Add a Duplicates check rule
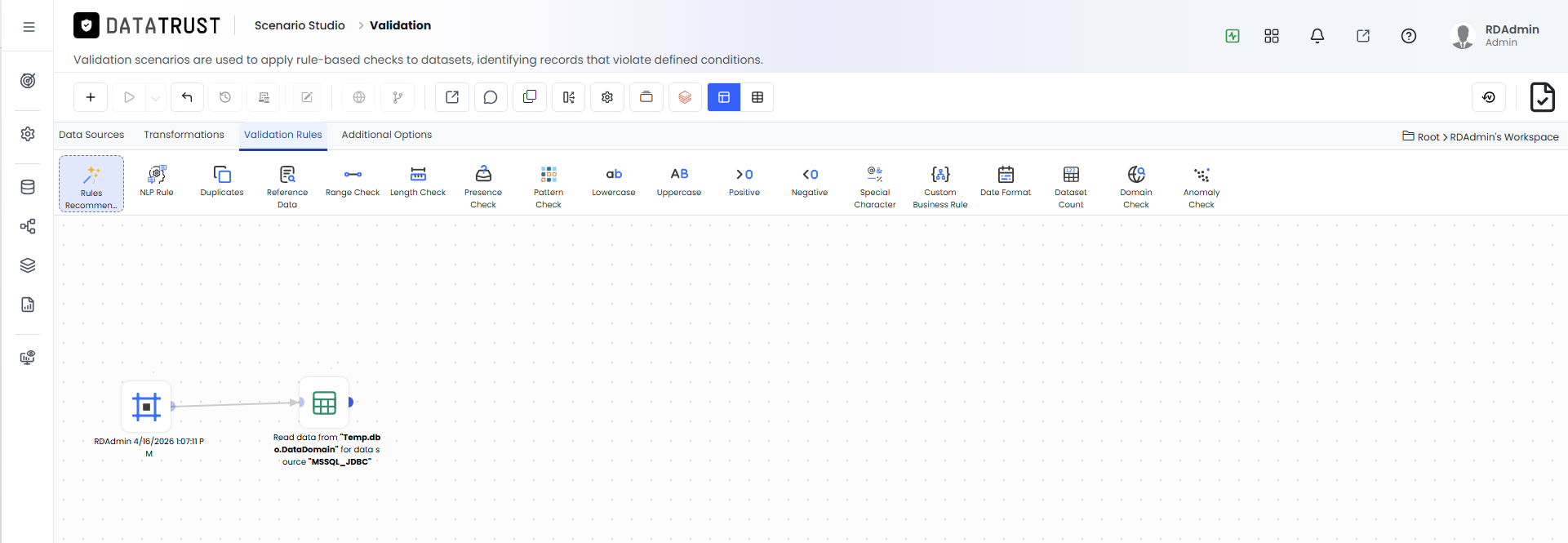This screenshot has width=1568, height=543. click(x=222, y=181)
